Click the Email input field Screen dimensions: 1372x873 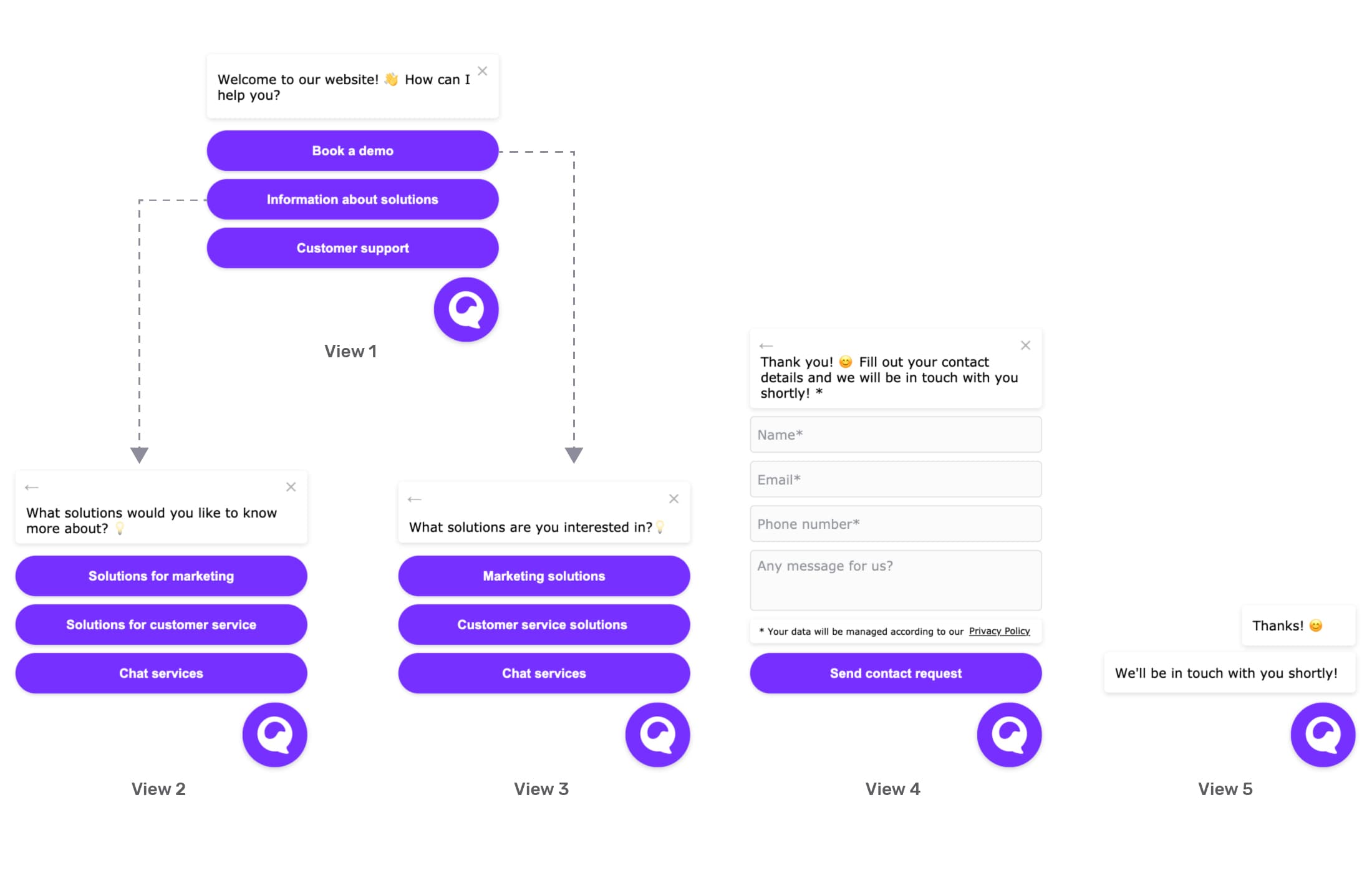point(895,479)
